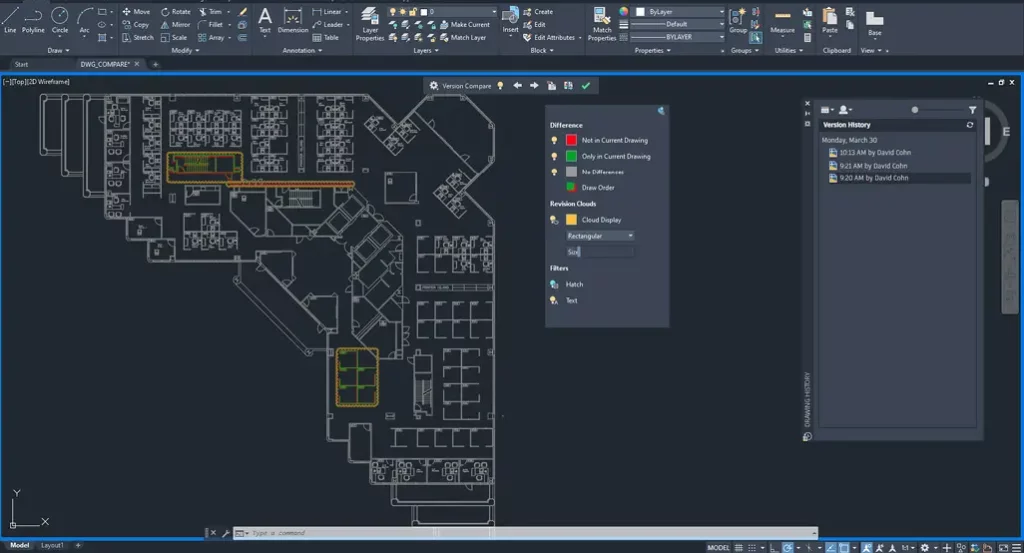The width and height of the screenshot is (1024, 553).
Task: Switch to the DWG_COMPARE tab
Action: (x=104, y=65)
